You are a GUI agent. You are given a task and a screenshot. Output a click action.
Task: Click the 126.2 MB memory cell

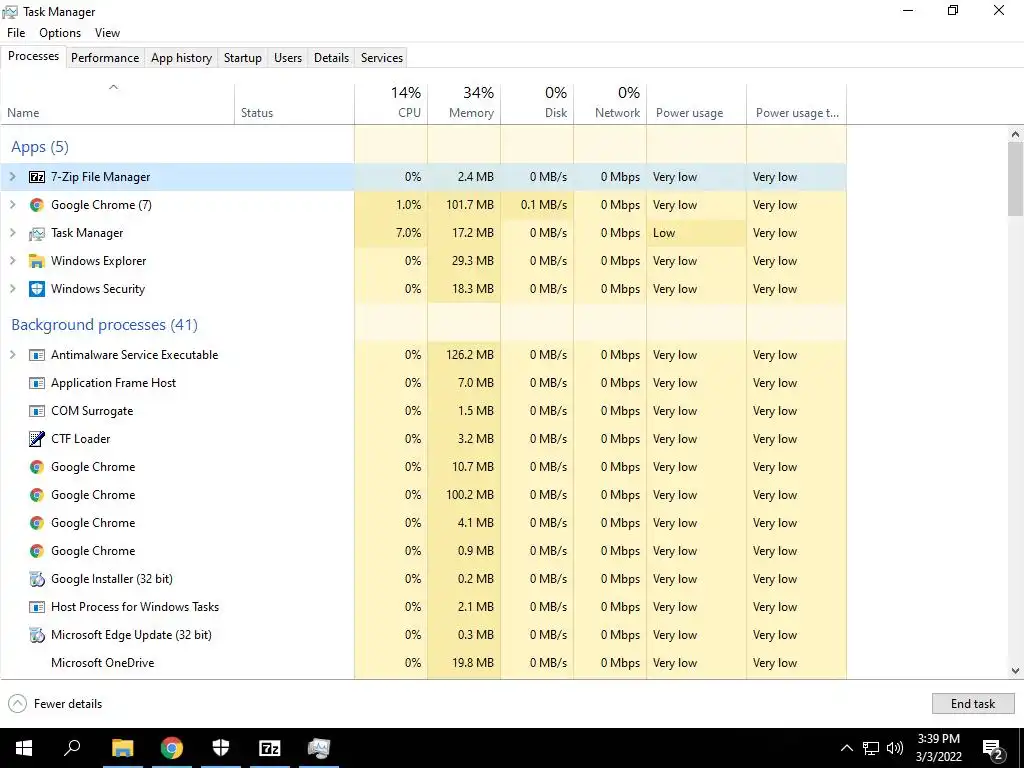coord(464,355)
